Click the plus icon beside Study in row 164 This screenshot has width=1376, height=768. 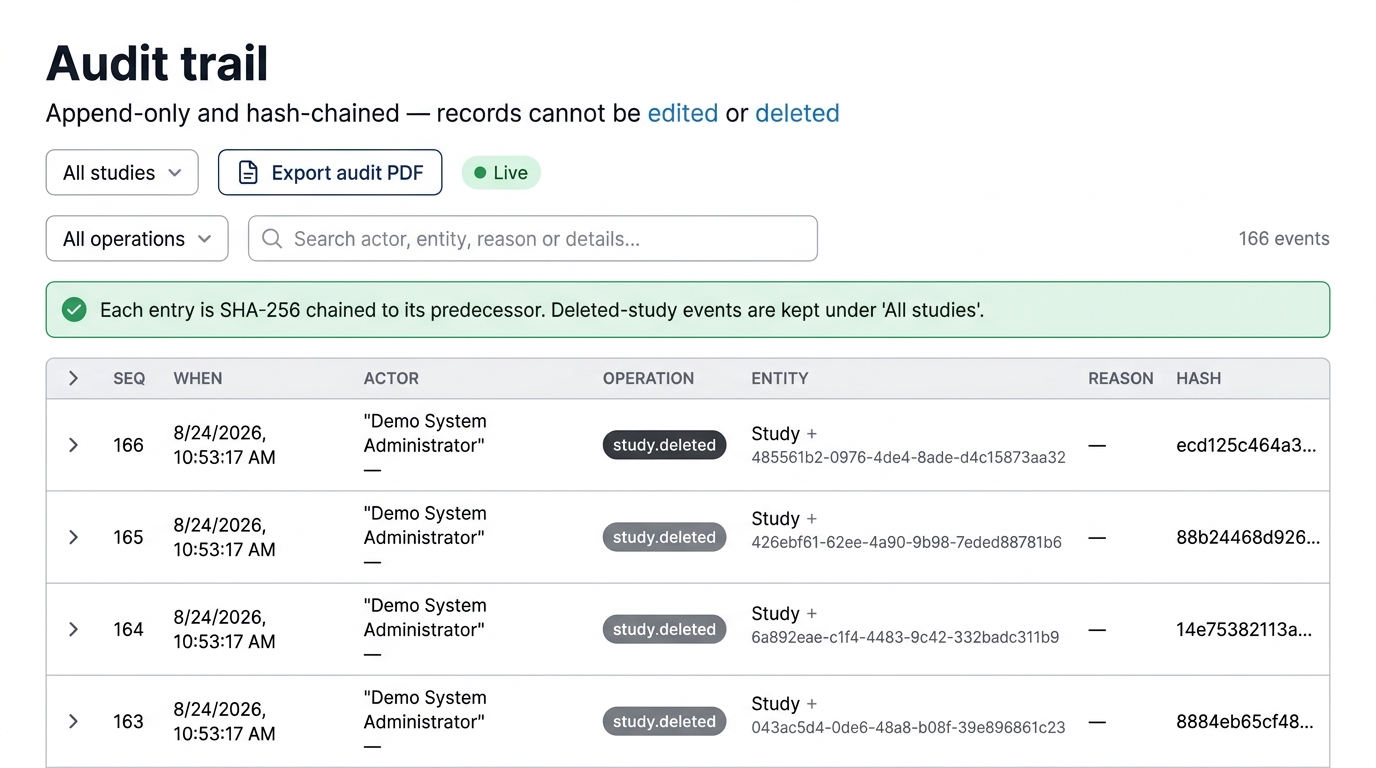[812, 614]
